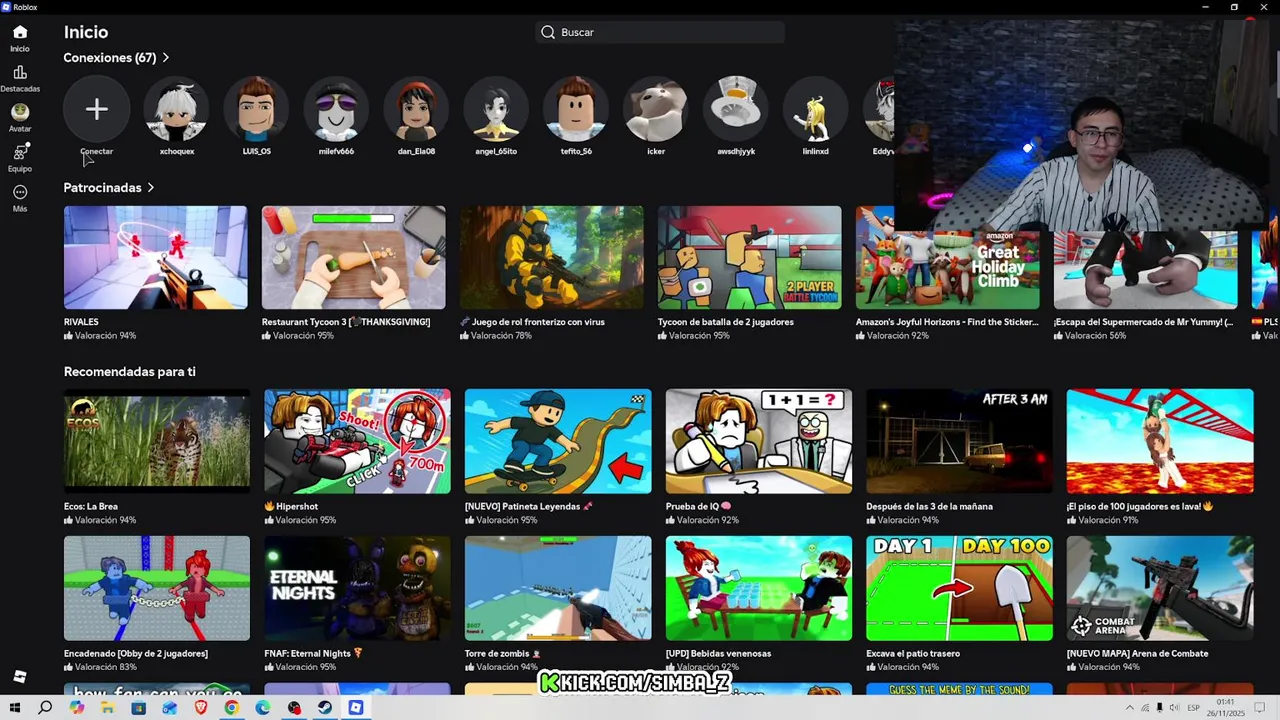This screenshot has width=1280, height=720.
Task: Open tefito_56 friend avatar
Action: (576, 109)
